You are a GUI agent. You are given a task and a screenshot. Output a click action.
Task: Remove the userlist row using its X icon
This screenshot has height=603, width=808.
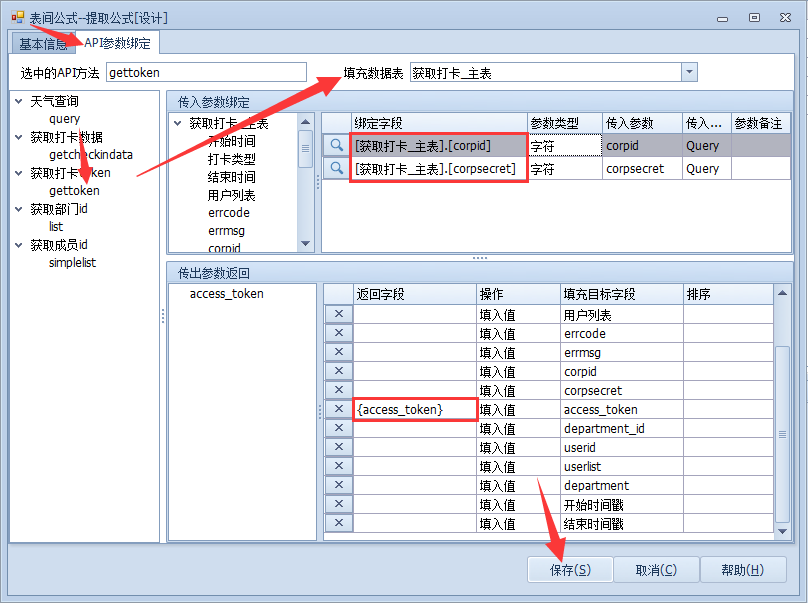point(338,466)
